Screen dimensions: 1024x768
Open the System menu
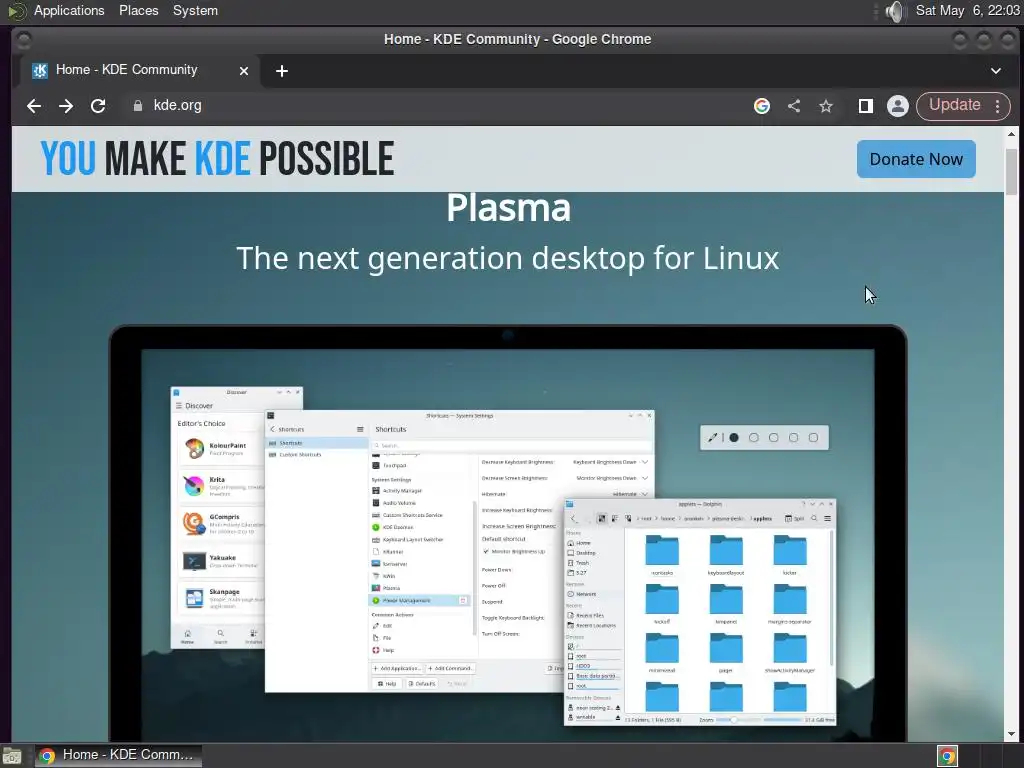[x=195, y=10]
